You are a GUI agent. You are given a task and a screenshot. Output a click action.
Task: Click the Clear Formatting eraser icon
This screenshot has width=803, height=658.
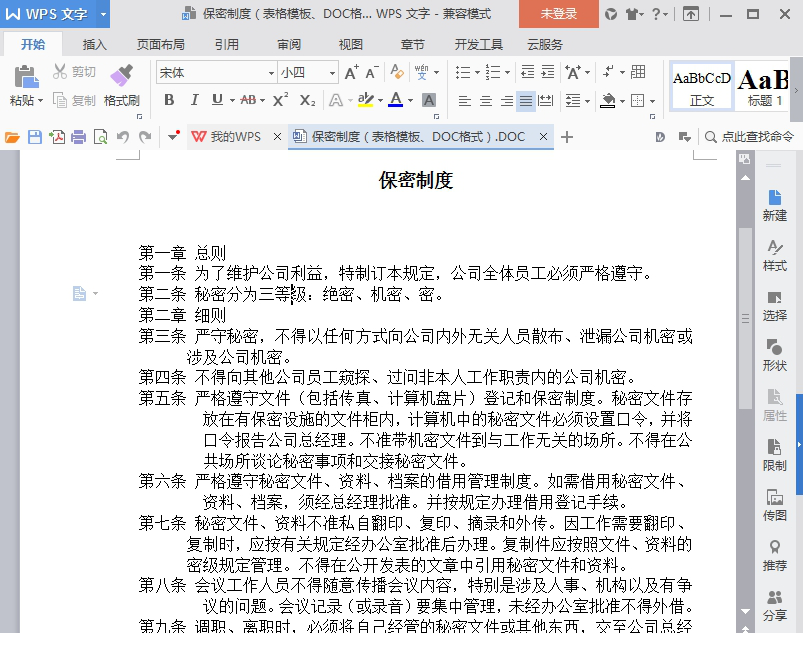pyautogui.click(x=397, y=72)
